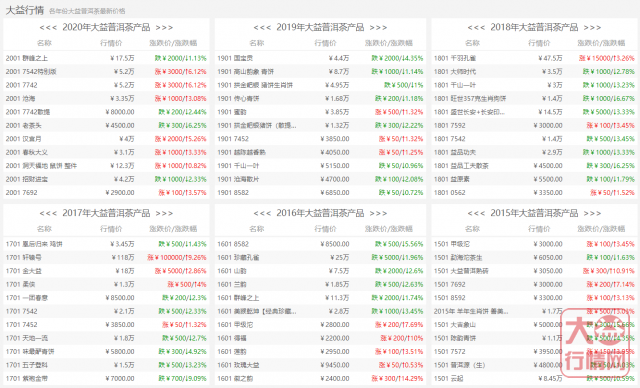
Task: Select the '1801 益品功夫' row
Action: pos(534,152)
